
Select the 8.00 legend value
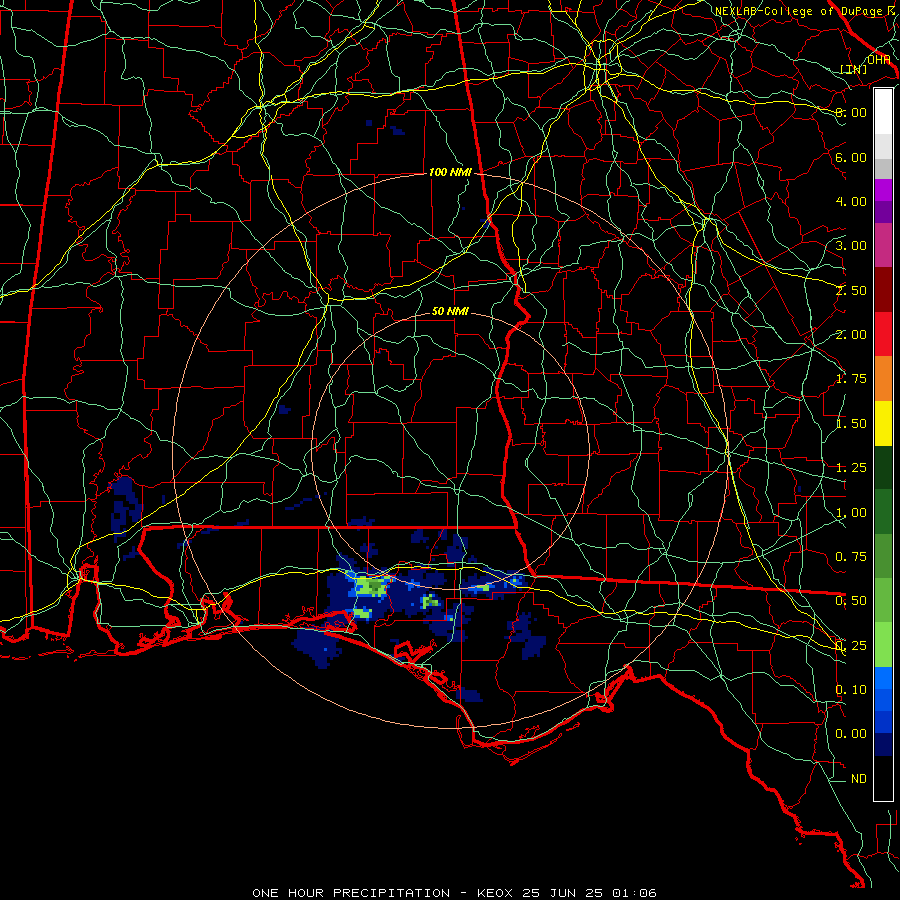coord(851,112)
